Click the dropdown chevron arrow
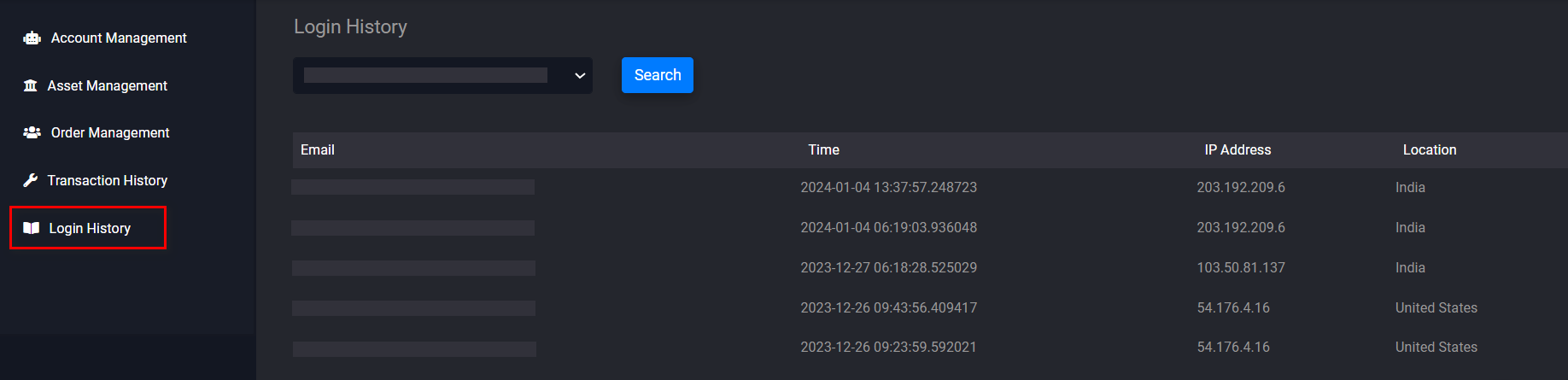Screen dimensions: 1568x380 (580, 75)
